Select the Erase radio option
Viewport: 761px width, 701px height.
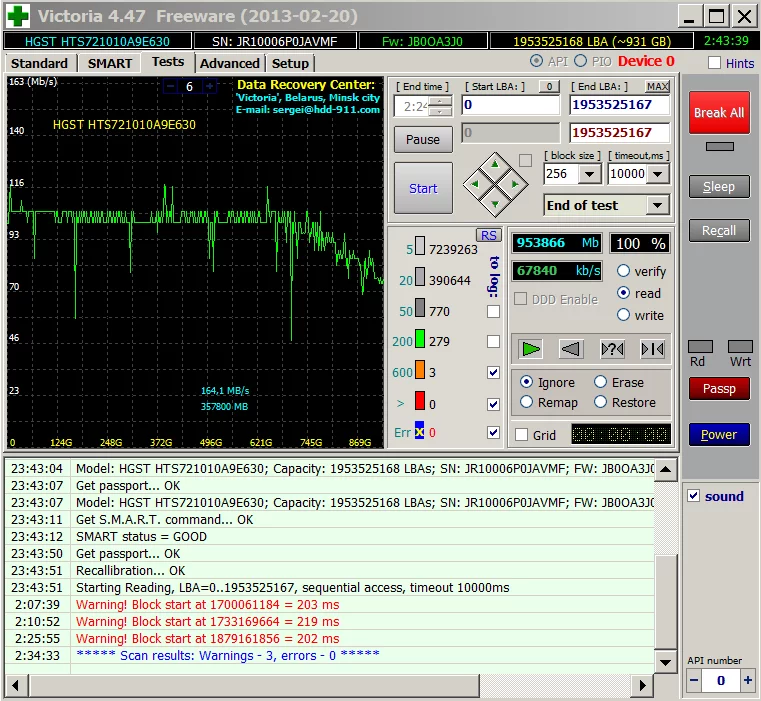click(600, 382)
